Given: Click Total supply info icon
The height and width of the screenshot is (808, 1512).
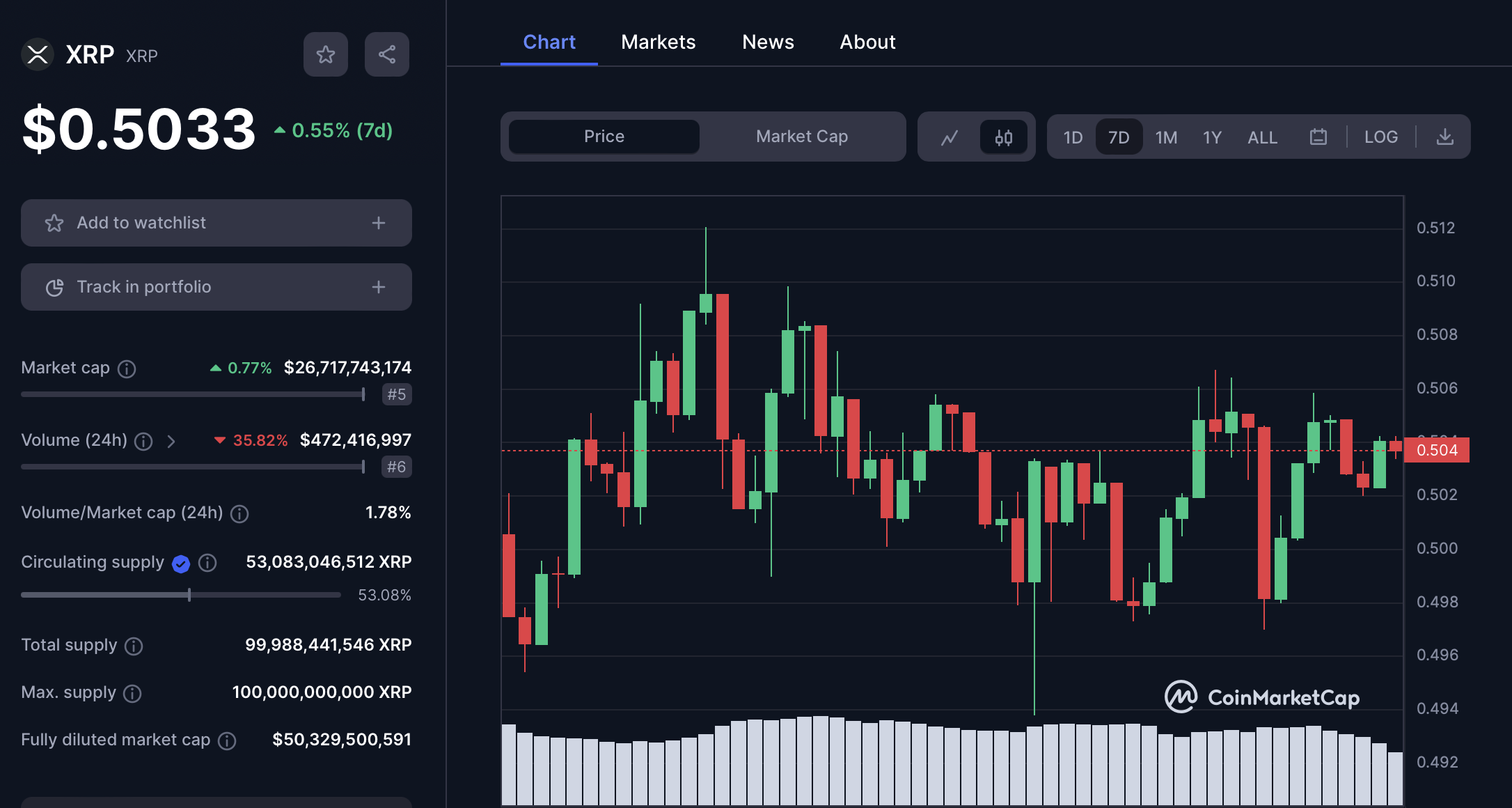Looking at the screenshot, I should 134,646.
